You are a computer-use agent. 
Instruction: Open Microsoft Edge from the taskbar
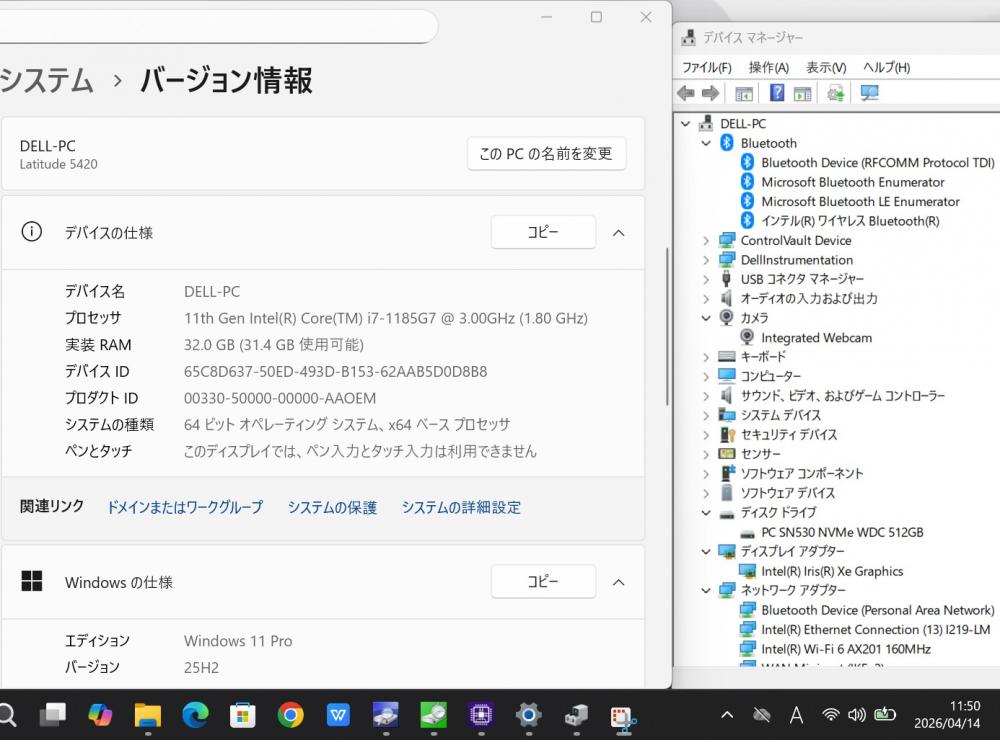click(195, 714)
